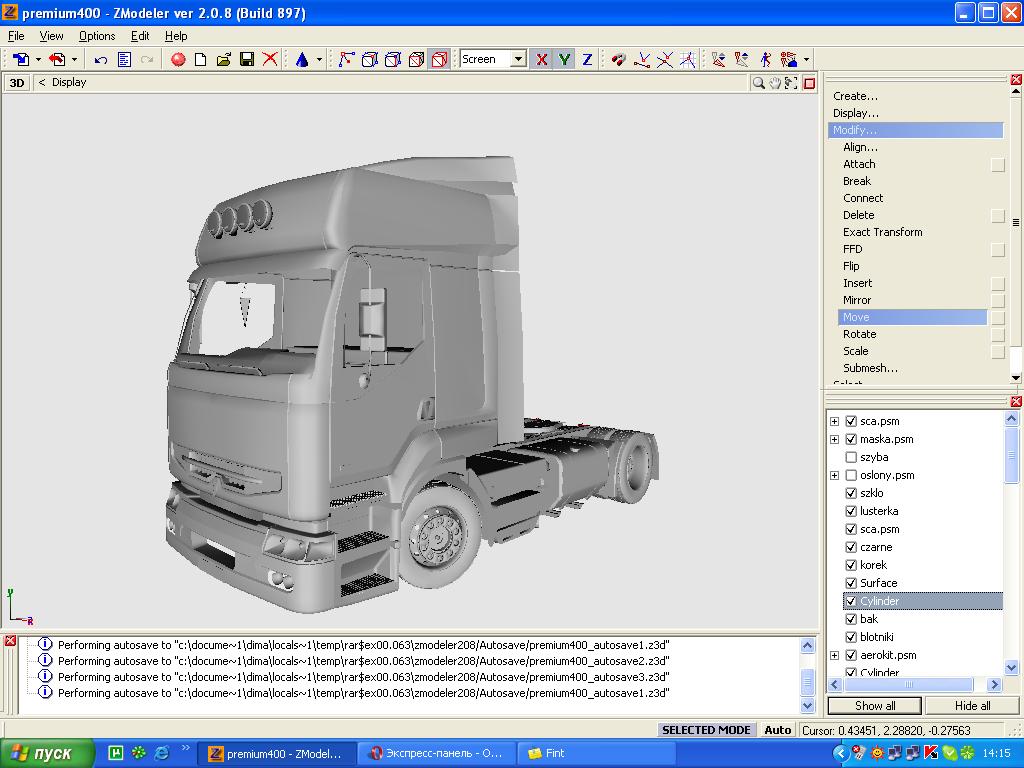Uncheck the lusterka object checkbox
1024x768 pixels.
tap(851, 511)
